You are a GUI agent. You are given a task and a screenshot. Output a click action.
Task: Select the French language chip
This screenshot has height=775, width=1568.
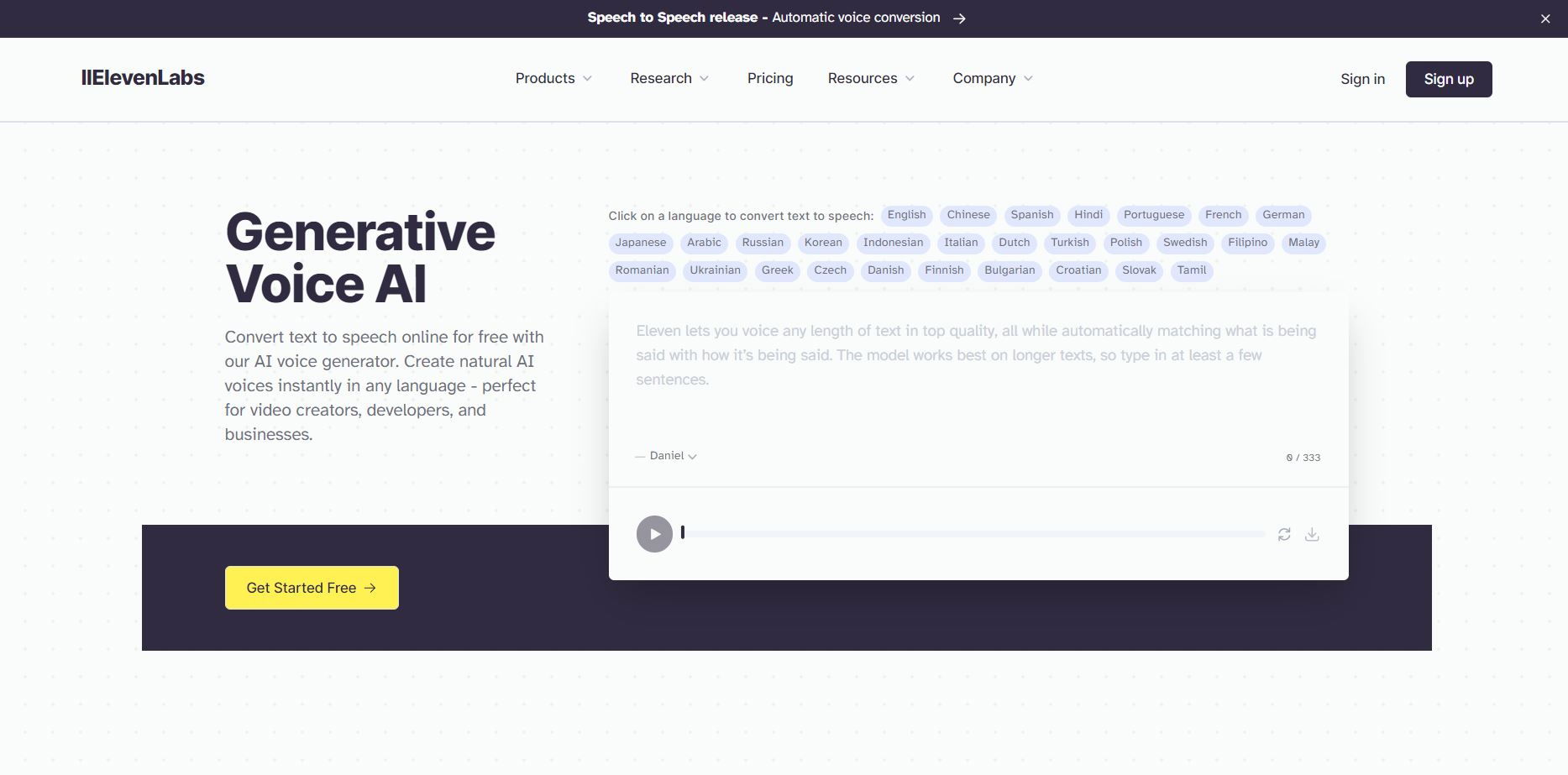click(x=1223, y=215)
